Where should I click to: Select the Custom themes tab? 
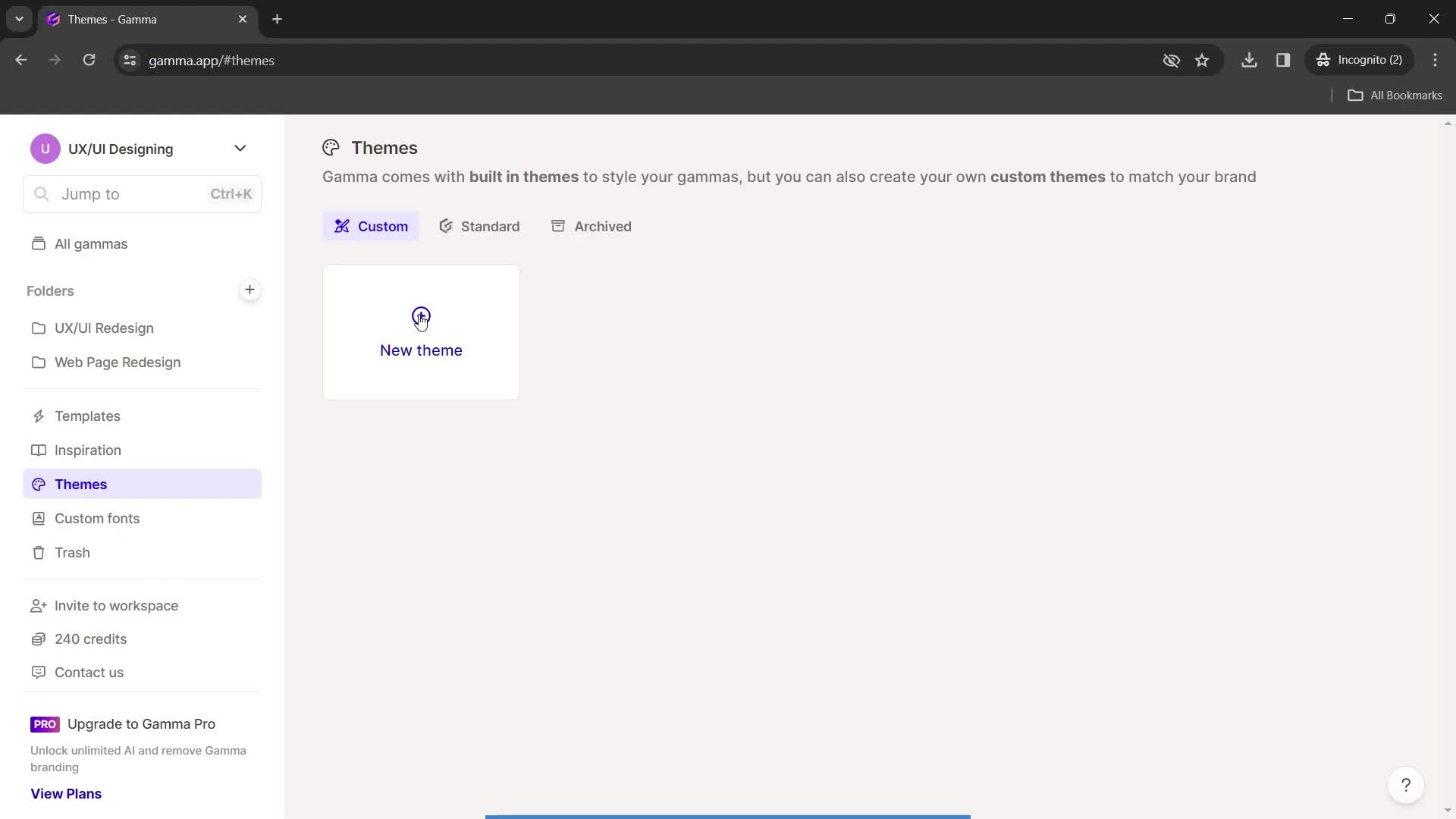pyautogui.click(x=371, y=226)
